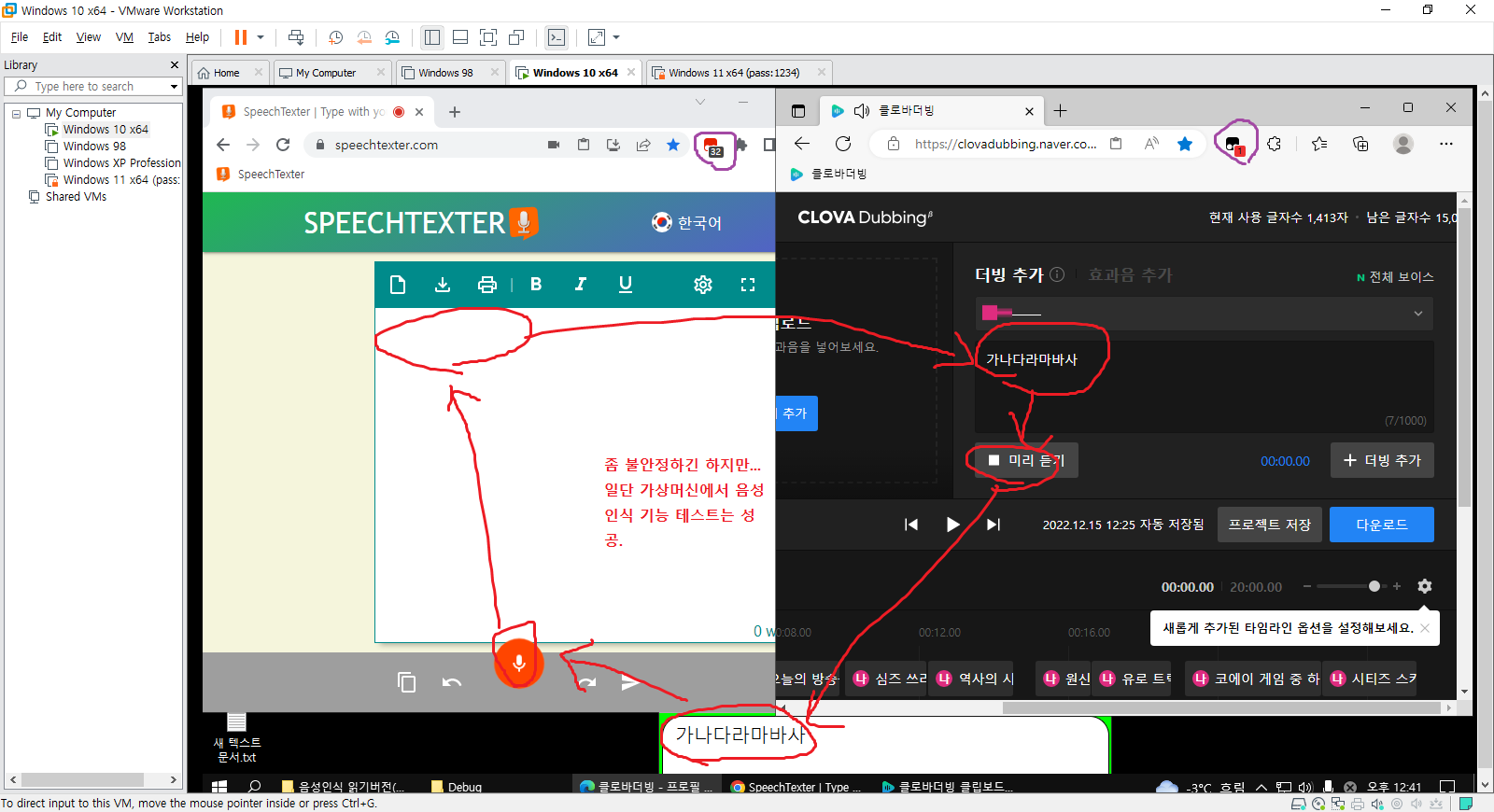Revert VM to previous snapshot
Image resolution: width=1494 pixels, height=812 pixels.
pos(364,37)
